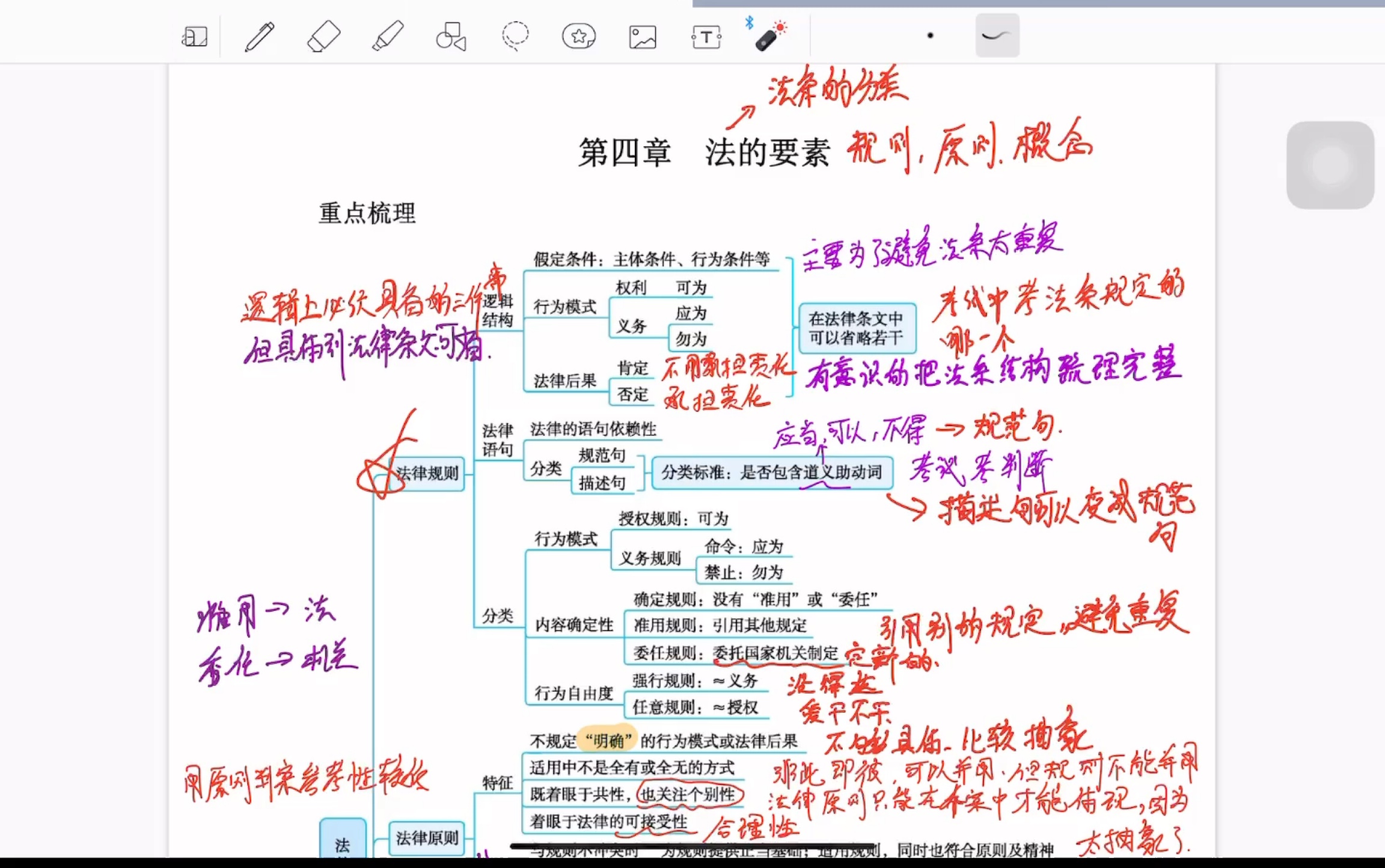Toggle the read-only mode icon
This screenshot has width=1385, height=868.
click(195, 37)
